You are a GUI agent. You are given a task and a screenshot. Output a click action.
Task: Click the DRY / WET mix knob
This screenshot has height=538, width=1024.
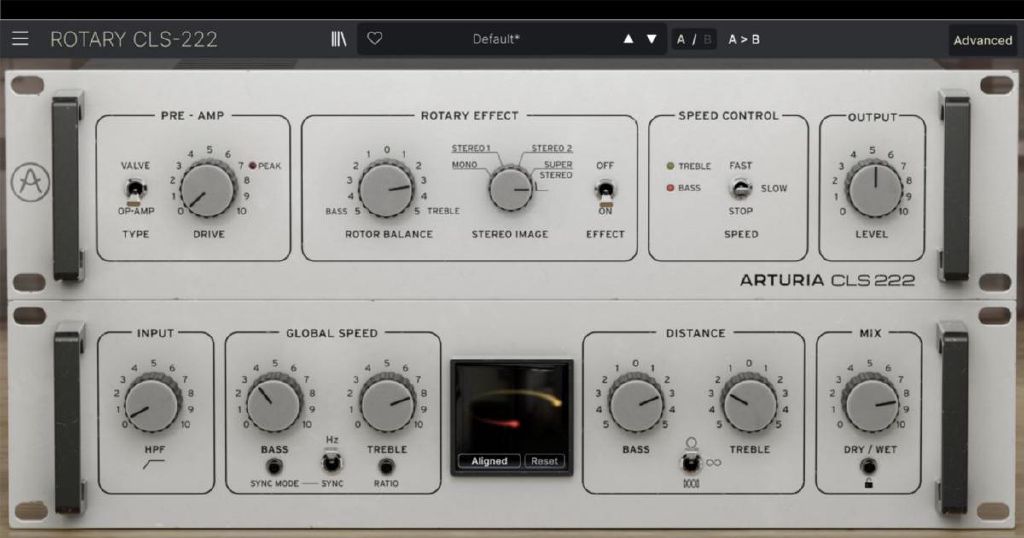[x=871, y=405]
